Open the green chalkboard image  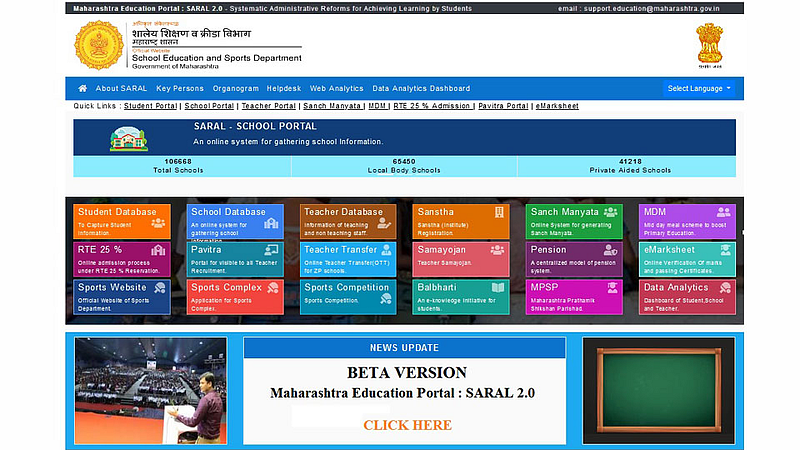659,390
